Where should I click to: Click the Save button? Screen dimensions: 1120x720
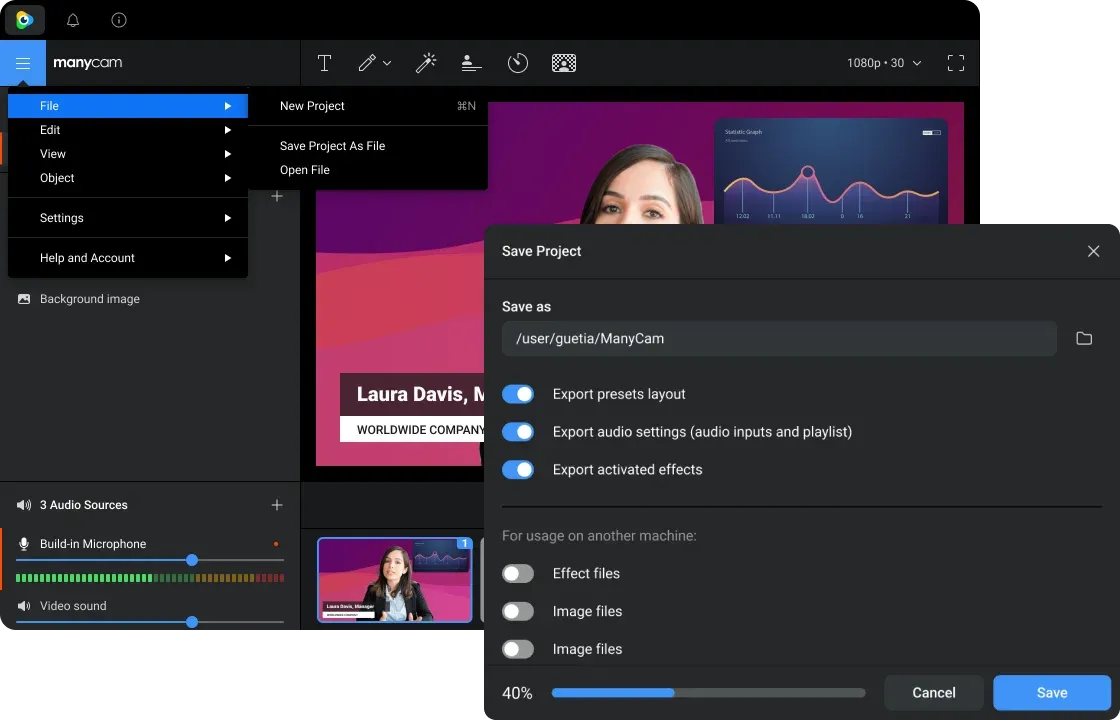click(x=1051, y=693)
